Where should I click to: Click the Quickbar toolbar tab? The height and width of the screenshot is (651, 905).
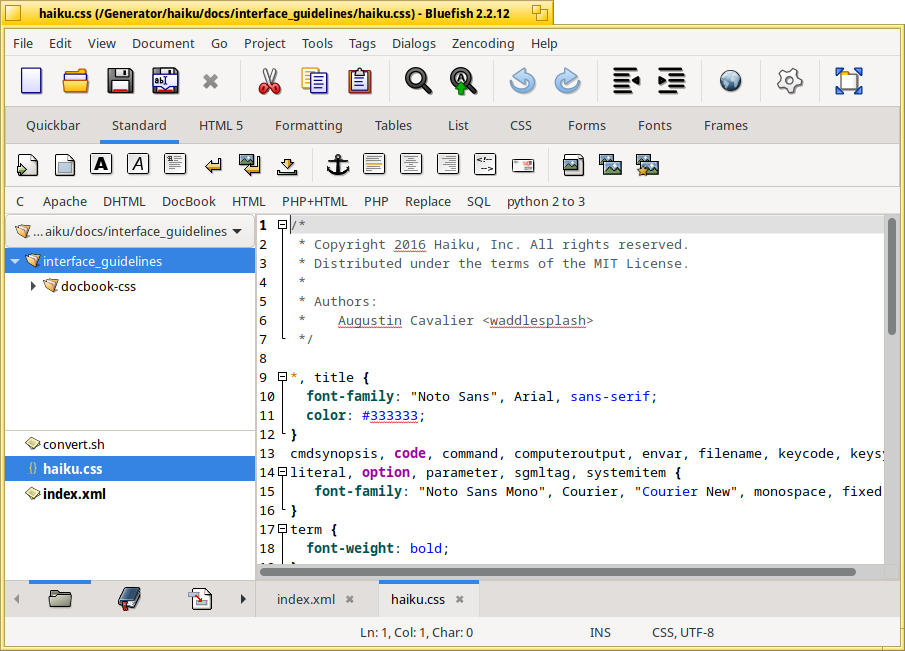tap(53, 126)
